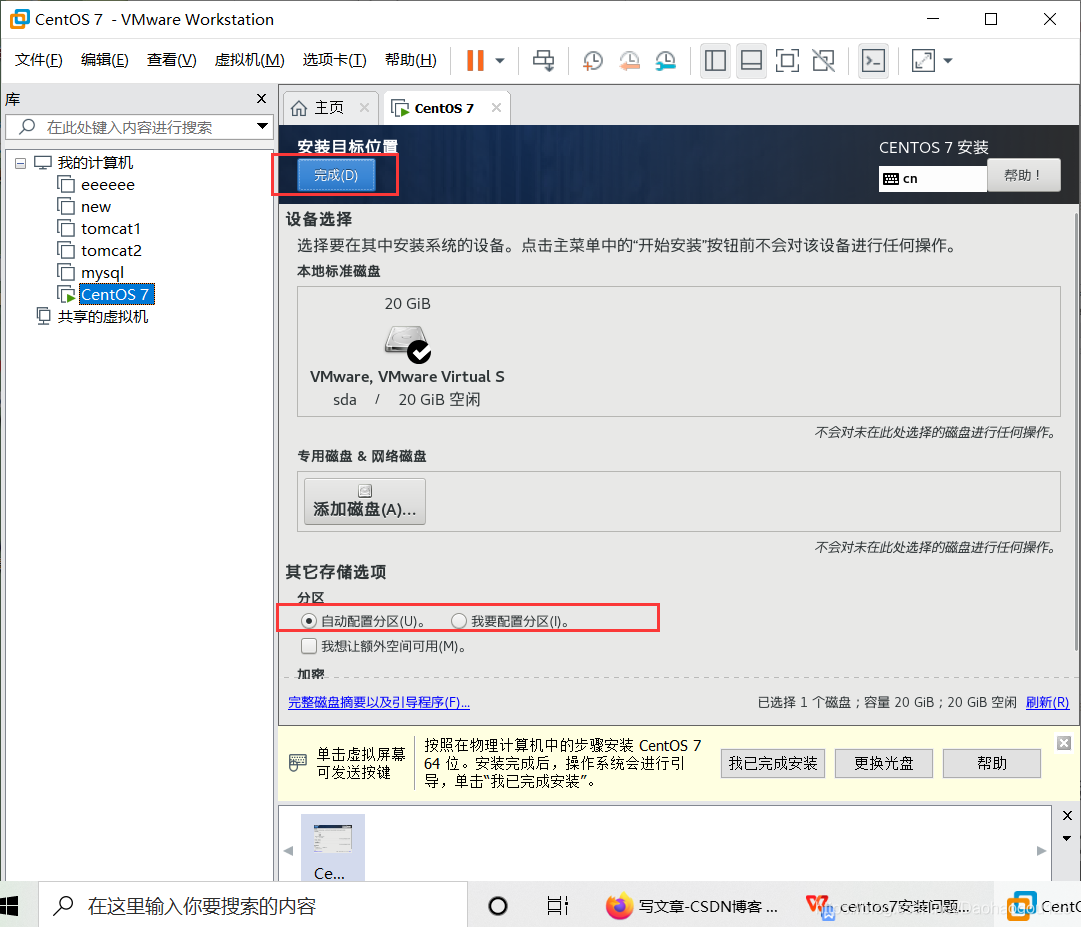
Task: Select the new virtual machine
Action: click(x=96, y=207)
